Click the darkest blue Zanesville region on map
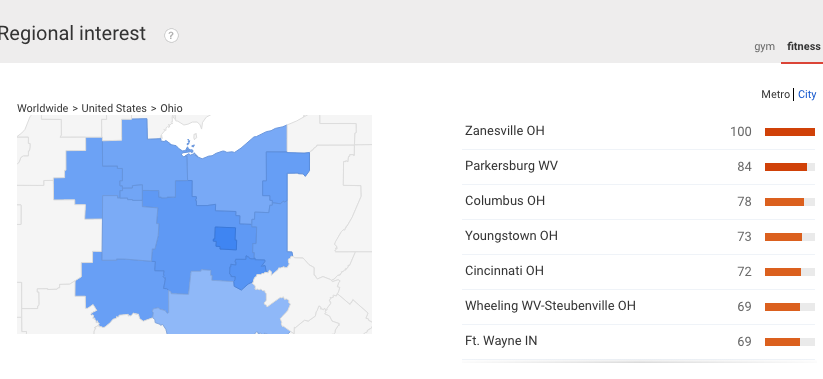Image resolution: width=823 pixels, height=379 pixels. [225, 238]
